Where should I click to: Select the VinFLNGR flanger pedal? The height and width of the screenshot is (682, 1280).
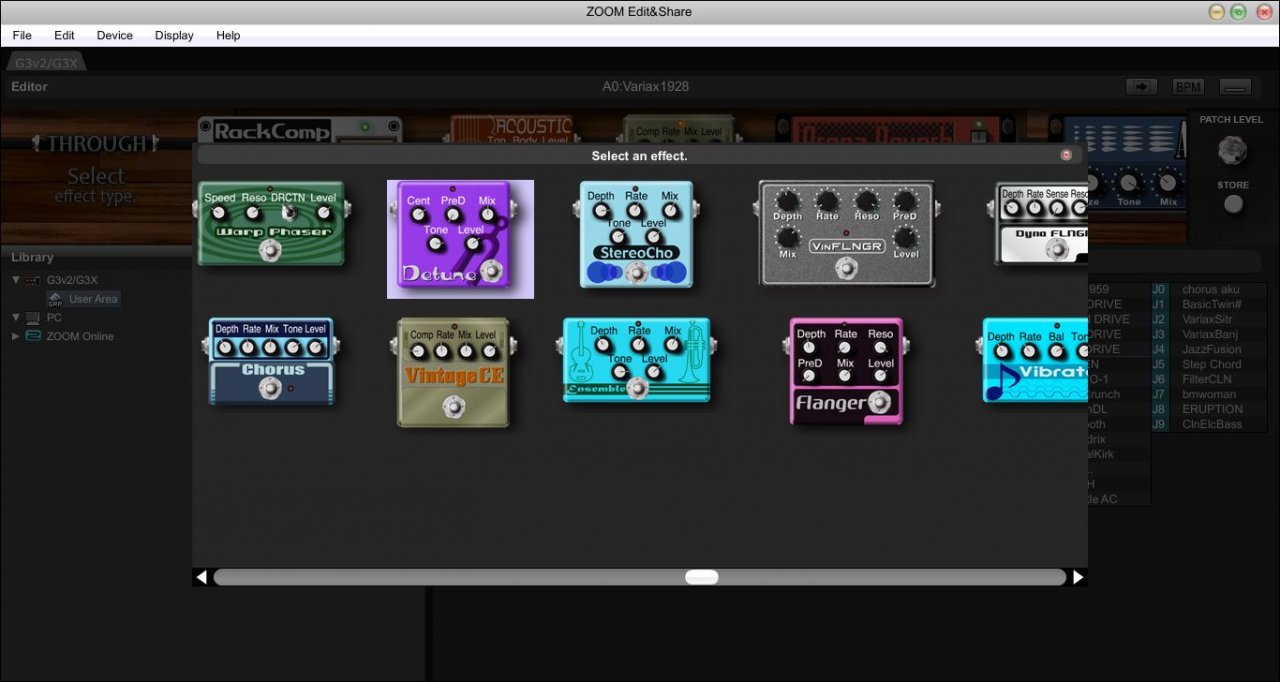pos(846,233)
